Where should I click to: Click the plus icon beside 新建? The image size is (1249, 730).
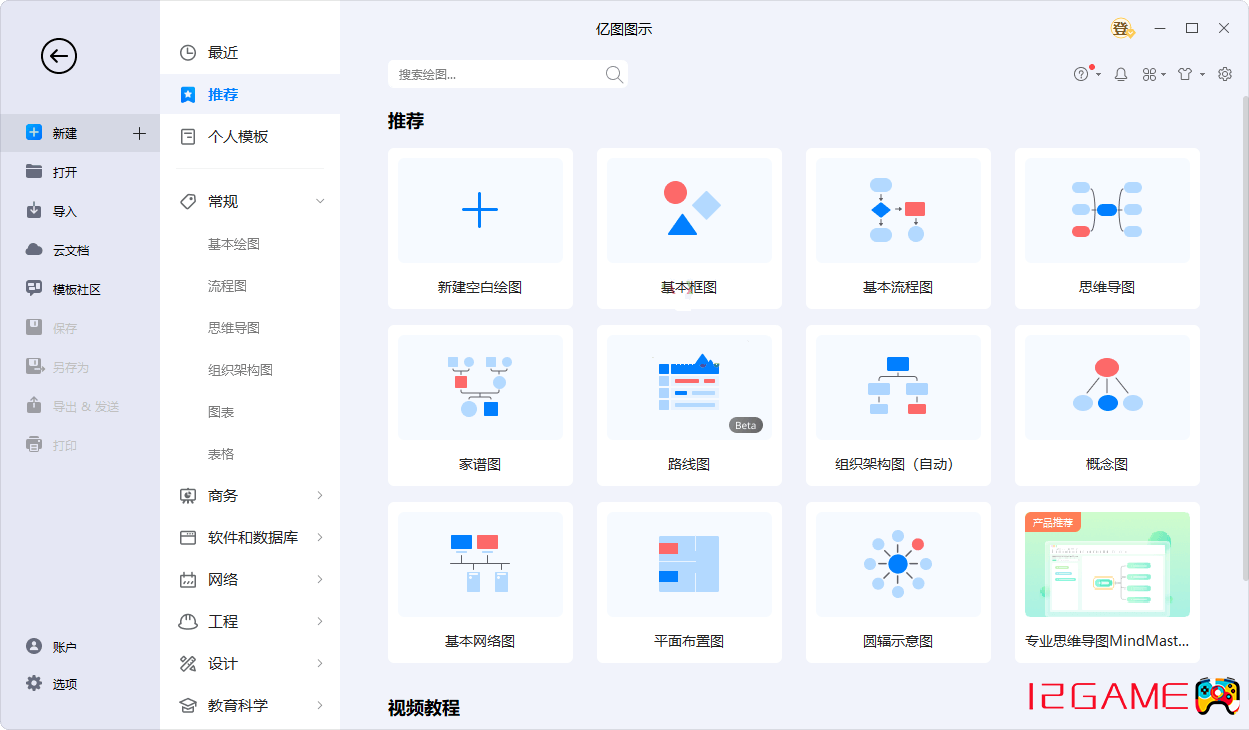139,133
